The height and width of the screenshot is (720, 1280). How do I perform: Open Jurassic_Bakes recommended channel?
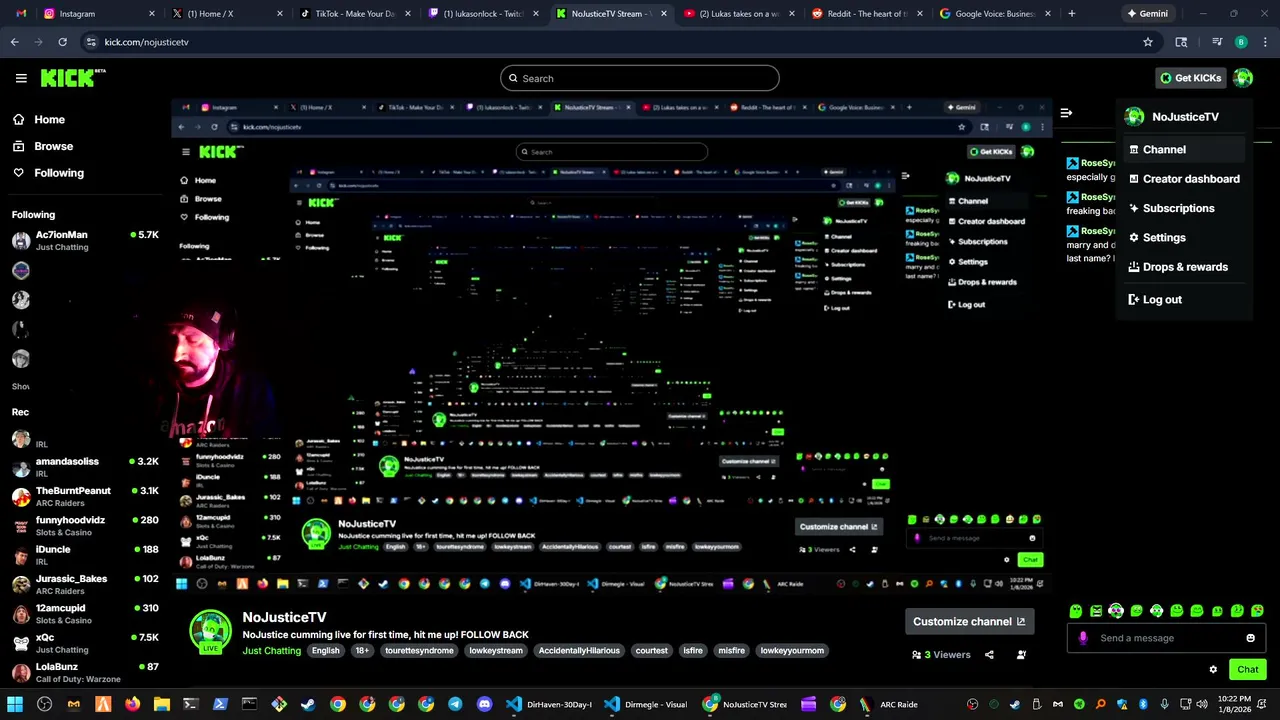[x=84, y=584]
